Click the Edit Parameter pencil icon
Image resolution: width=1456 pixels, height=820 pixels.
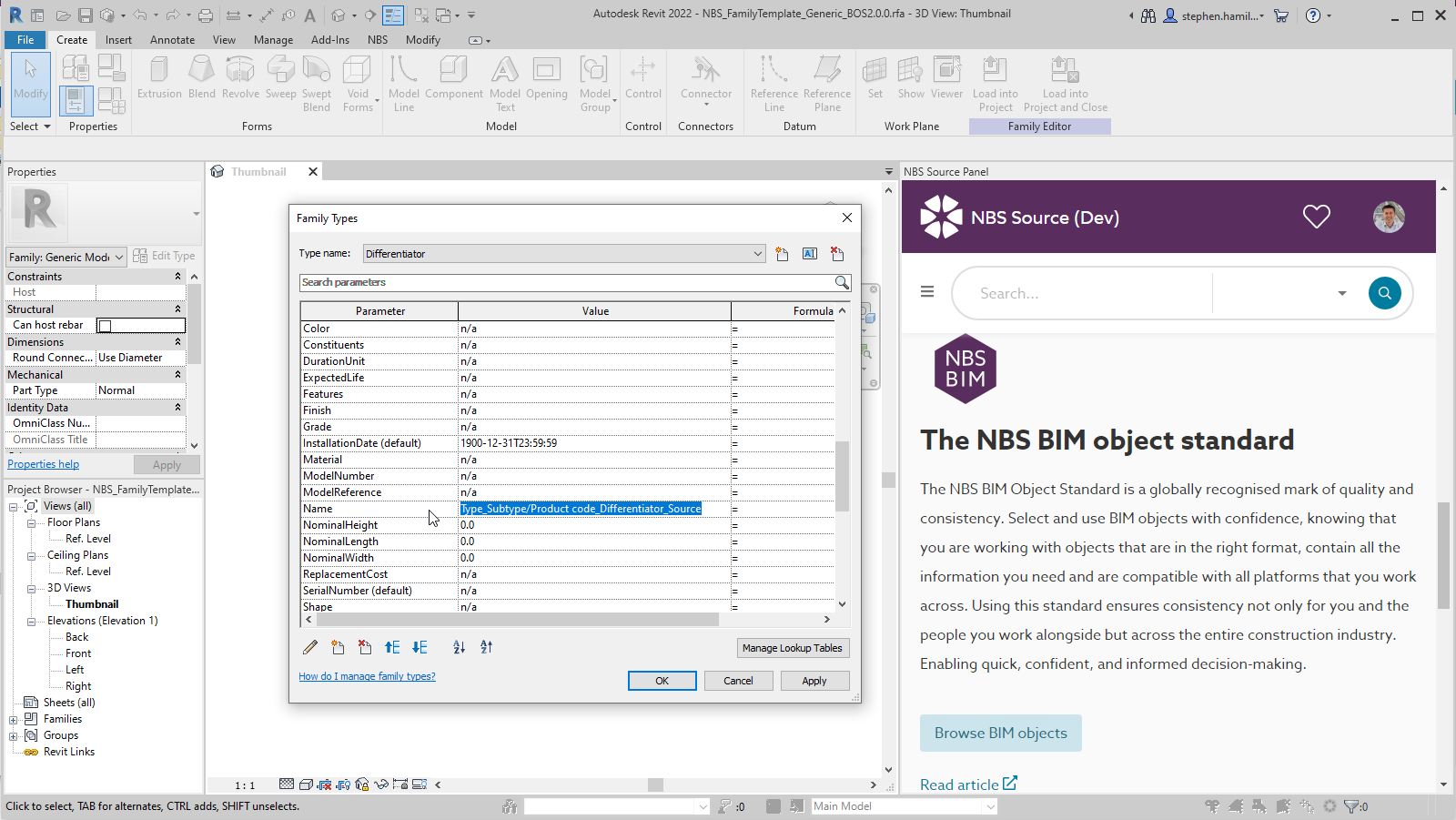(310, 647)
